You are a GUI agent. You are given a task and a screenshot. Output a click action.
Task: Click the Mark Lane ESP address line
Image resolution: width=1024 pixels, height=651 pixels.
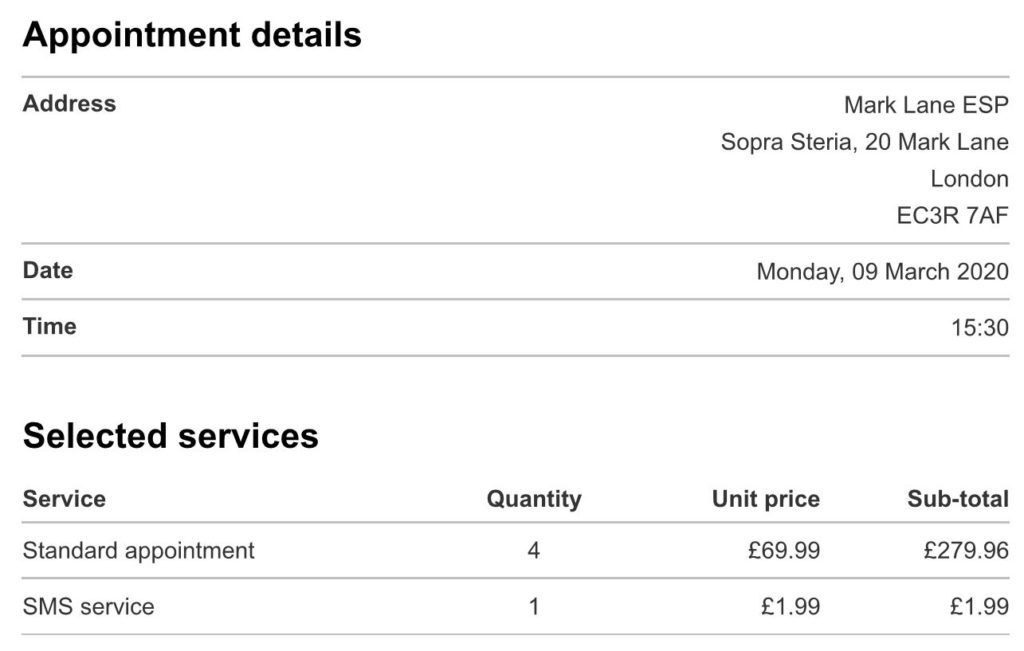click(926, 104)
